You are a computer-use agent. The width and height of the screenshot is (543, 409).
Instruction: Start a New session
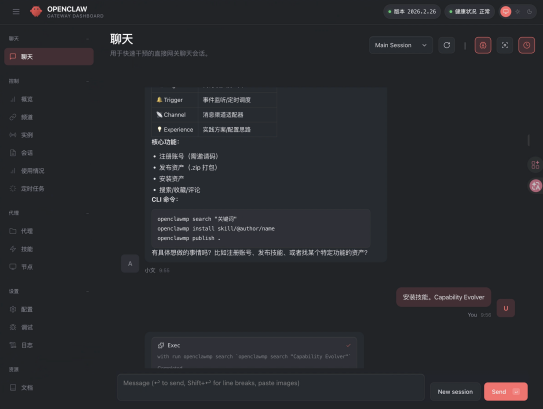click(x=455, y=392)
